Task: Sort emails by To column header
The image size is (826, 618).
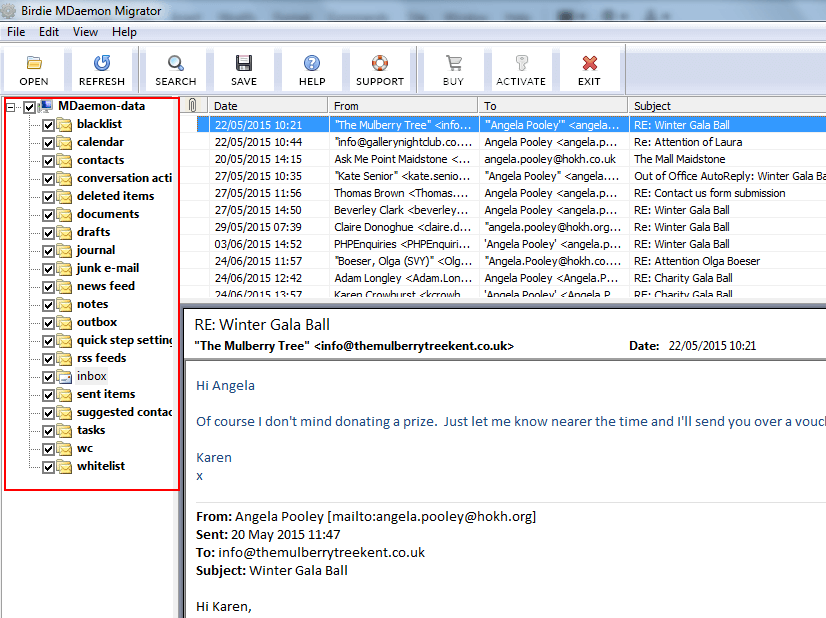Action: 553,105
